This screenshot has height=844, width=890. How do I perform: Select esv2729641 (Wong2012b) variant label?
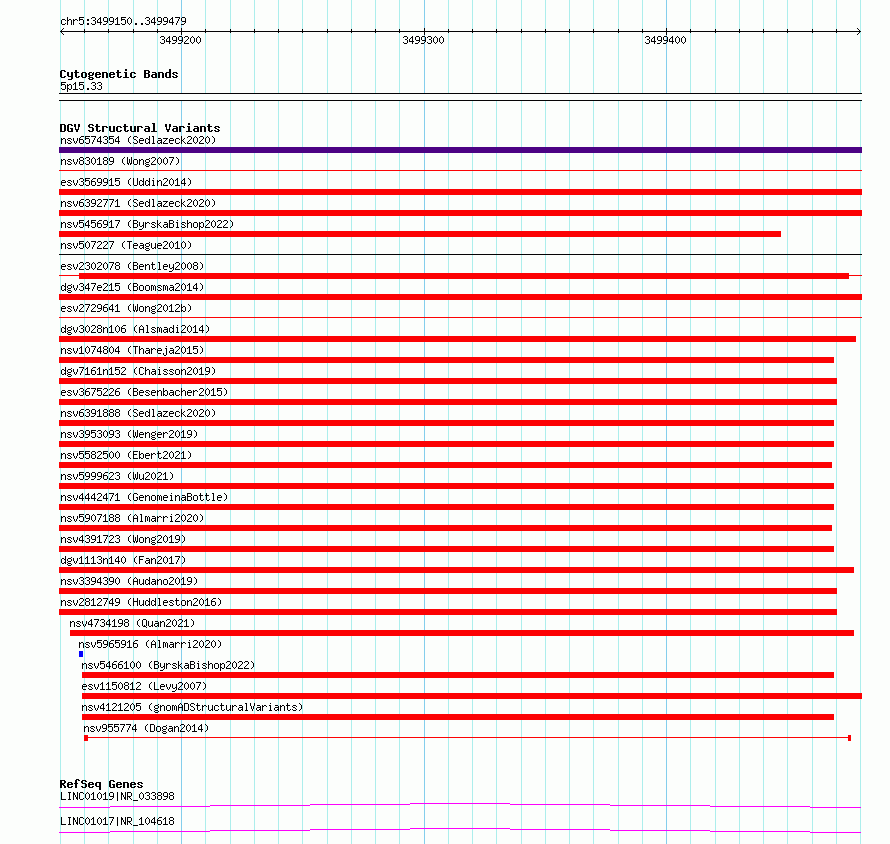(x=126, y=308)
